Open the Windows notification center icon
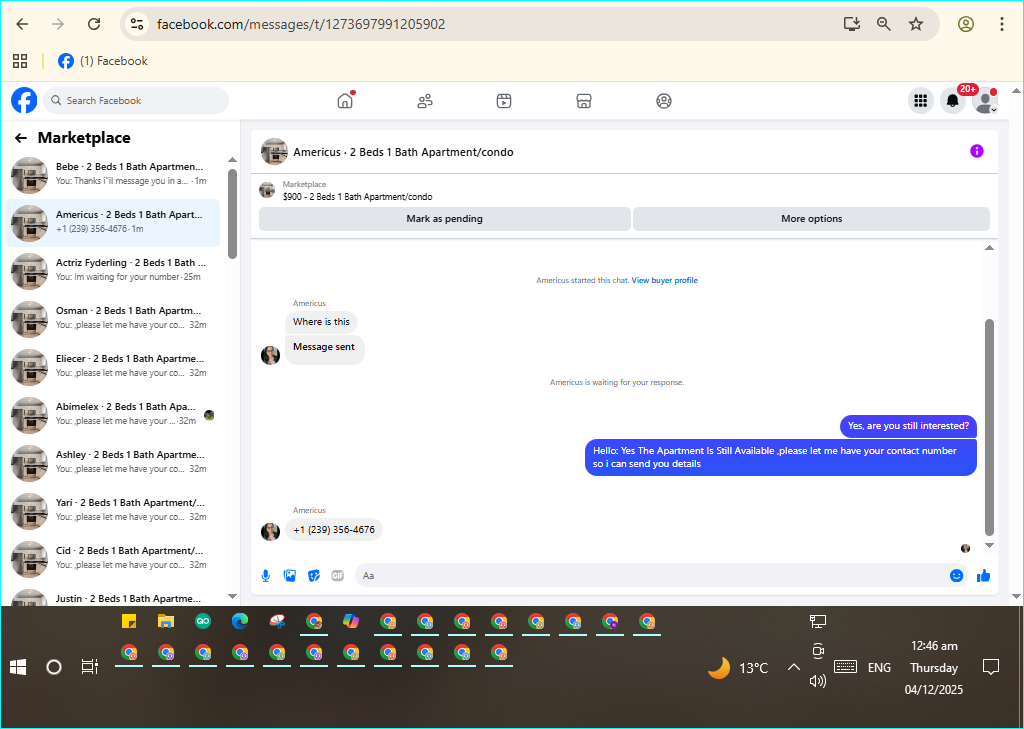1024x729 pixels. point(991,667)
